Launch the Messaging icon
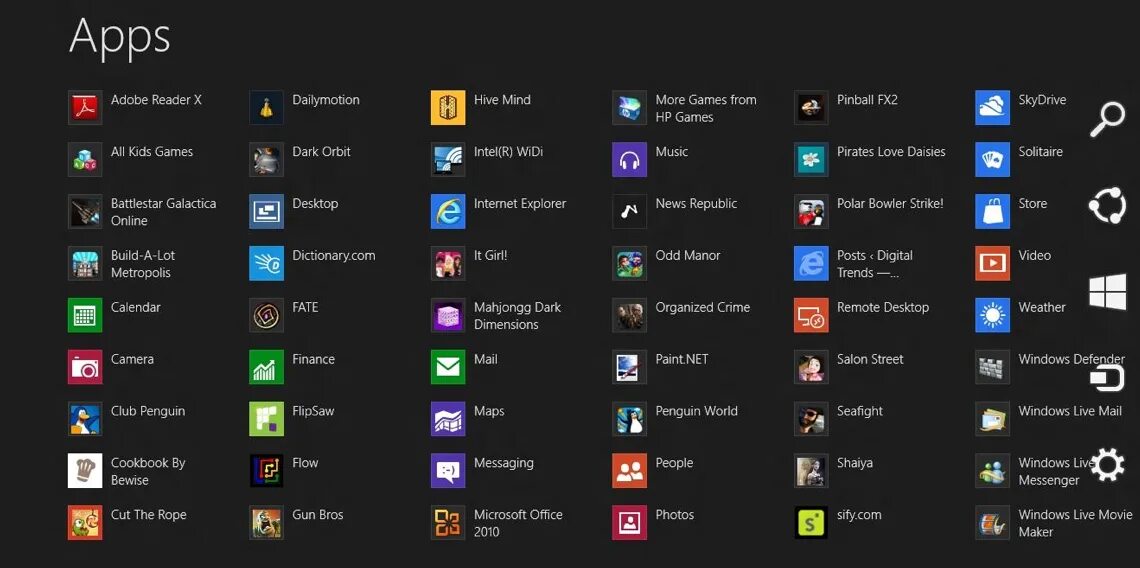Screen dimensions: 1140x568 pos(448,471)
